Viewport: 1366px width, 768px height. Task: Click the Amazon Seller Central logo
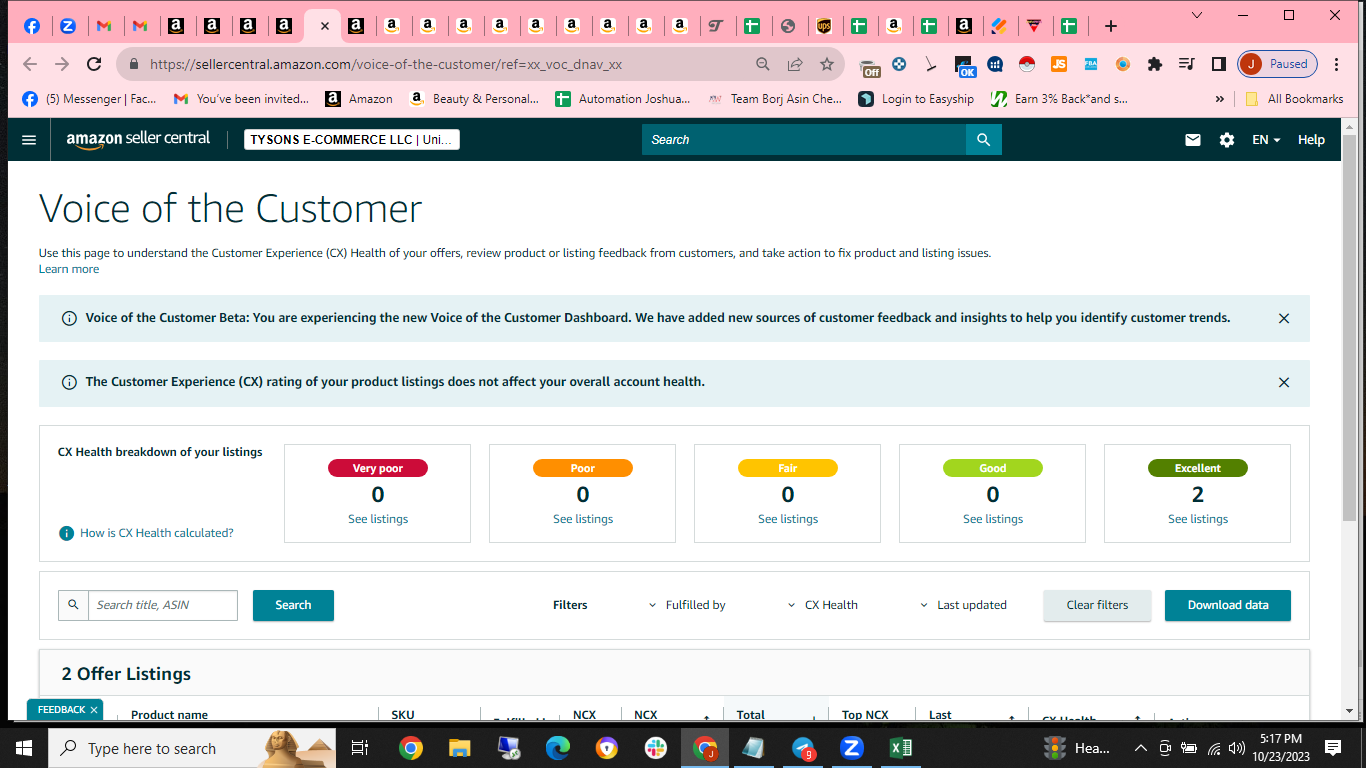click(x=138, y=139)
